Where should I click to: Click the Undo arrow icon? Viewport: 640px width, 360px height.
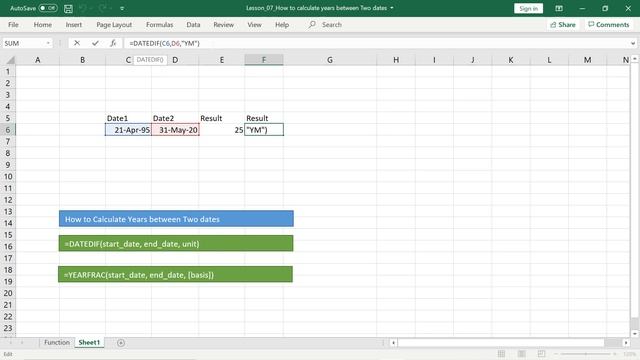point(83,8)
